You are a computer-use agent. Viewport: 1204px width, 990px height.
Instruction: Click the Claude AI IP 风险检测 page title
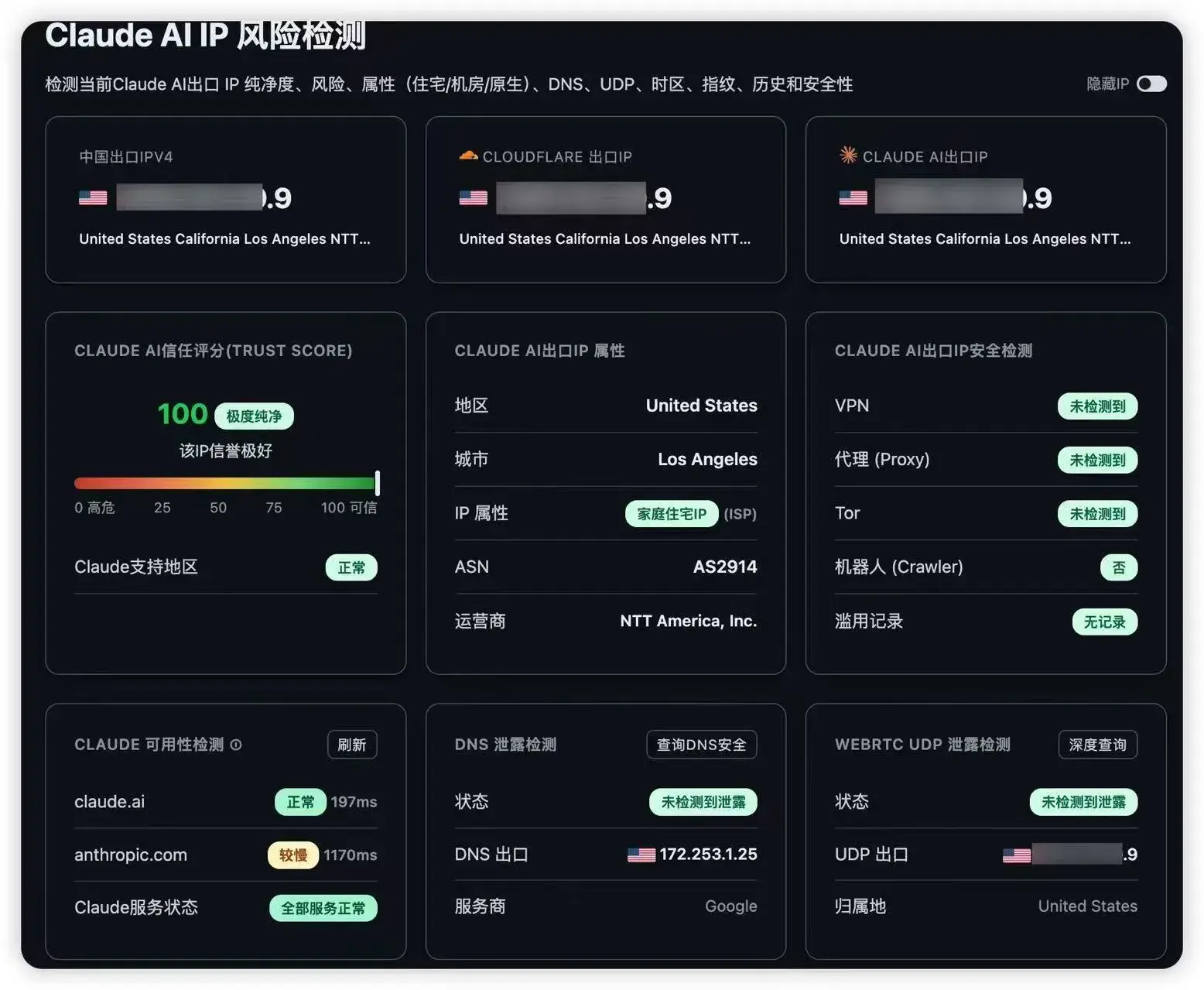[206, 36]
